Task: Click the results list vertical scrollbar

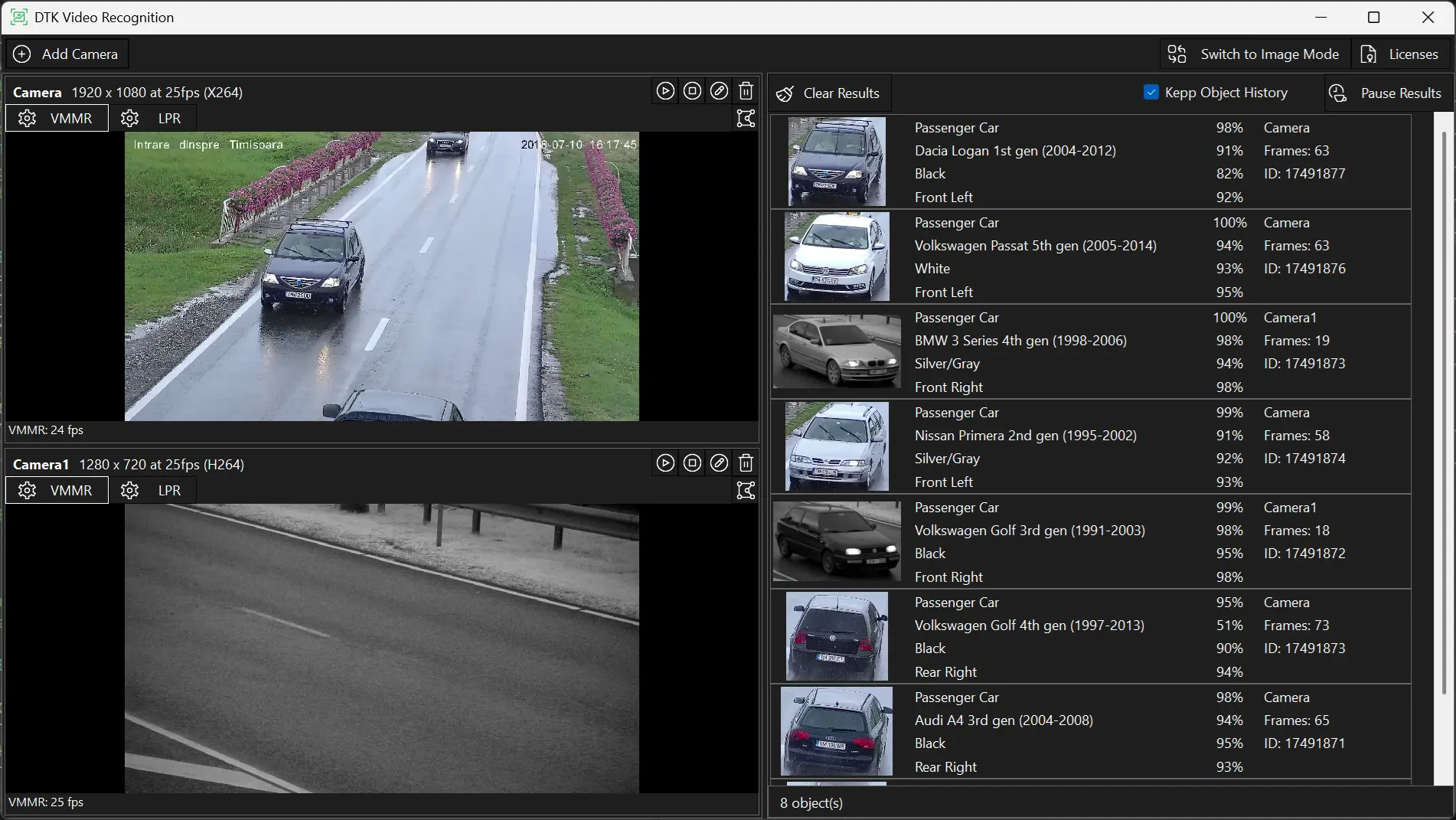Action: pos(1444,413)
